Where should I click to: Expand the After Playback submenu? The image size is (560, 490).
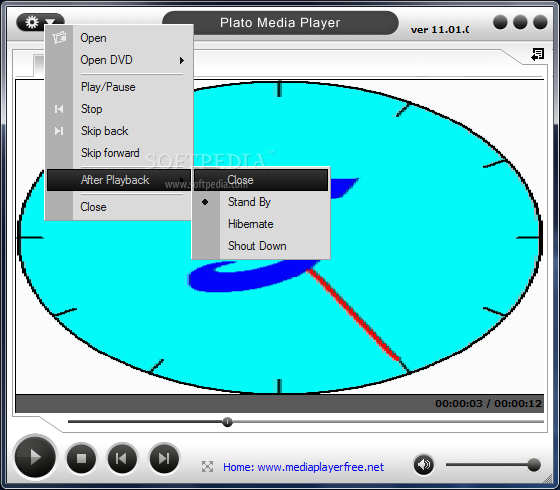pos(119,180)
